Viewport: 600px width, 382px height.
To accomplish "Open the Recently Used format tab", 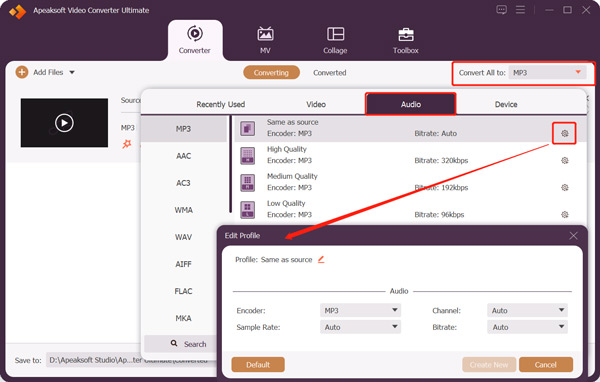I will click(x=221, y=104).
